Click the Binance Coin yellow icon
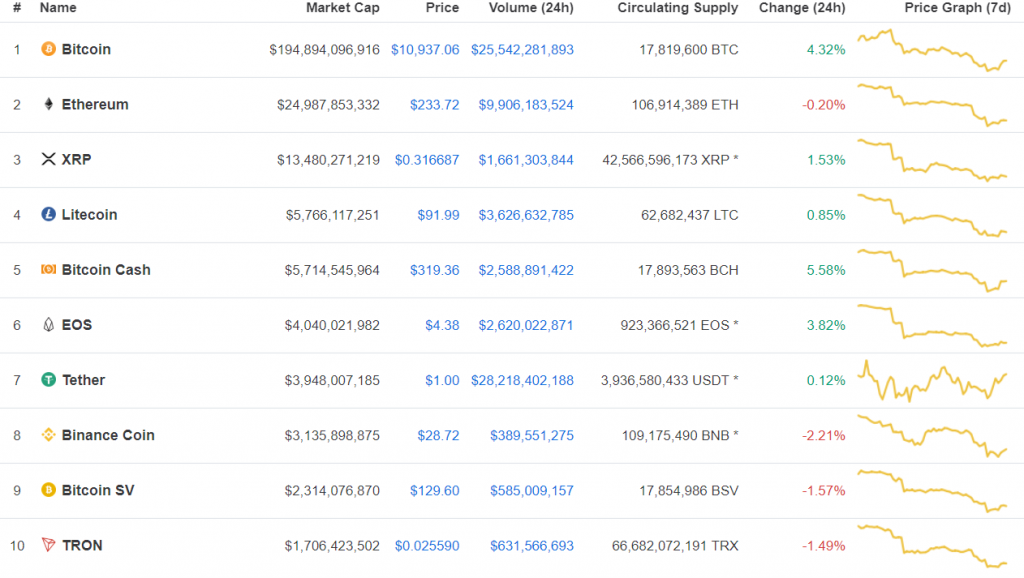This screenshot has width=1024, height=578. 48,435
